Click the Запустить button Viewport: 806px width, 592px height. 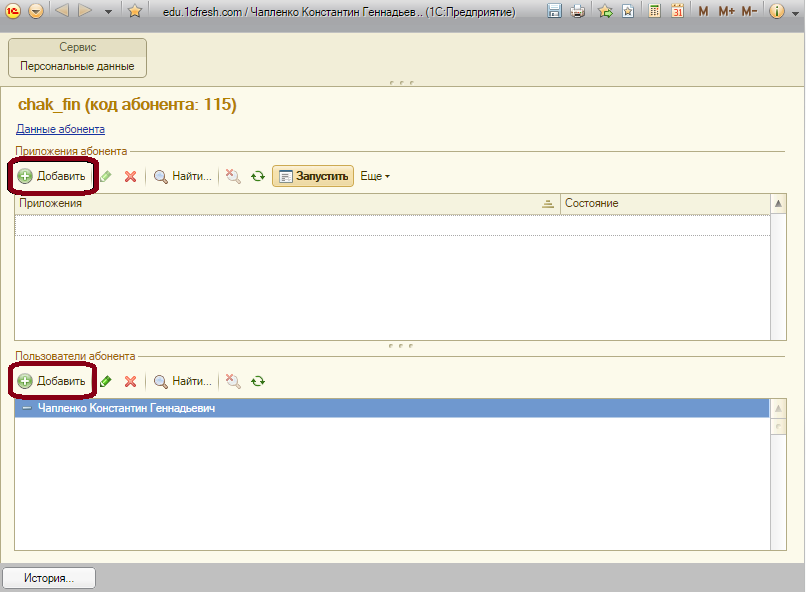click(313, 176)
